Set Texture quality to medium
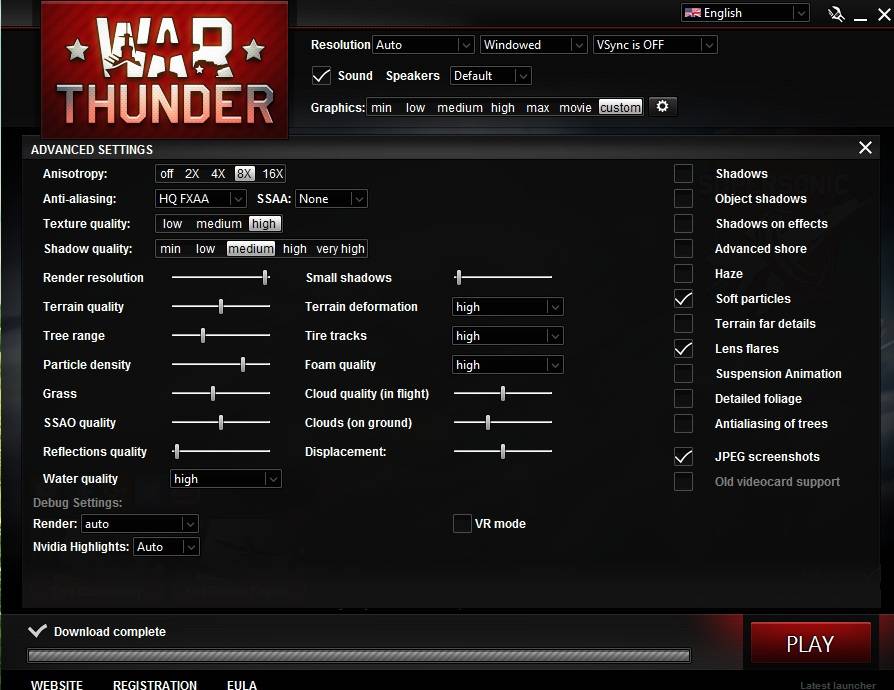This screenshot has height=690, width=894. tap(219, 224)
